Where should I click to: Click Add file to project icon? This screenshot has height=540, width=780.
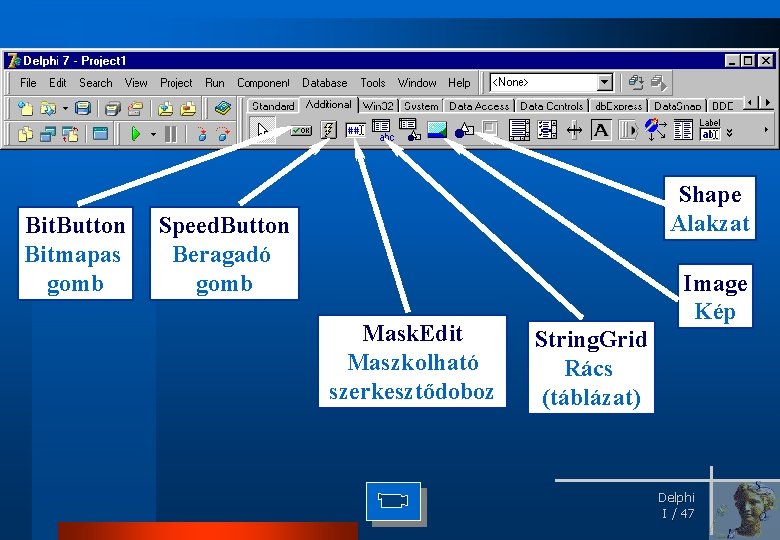(165, 108)
